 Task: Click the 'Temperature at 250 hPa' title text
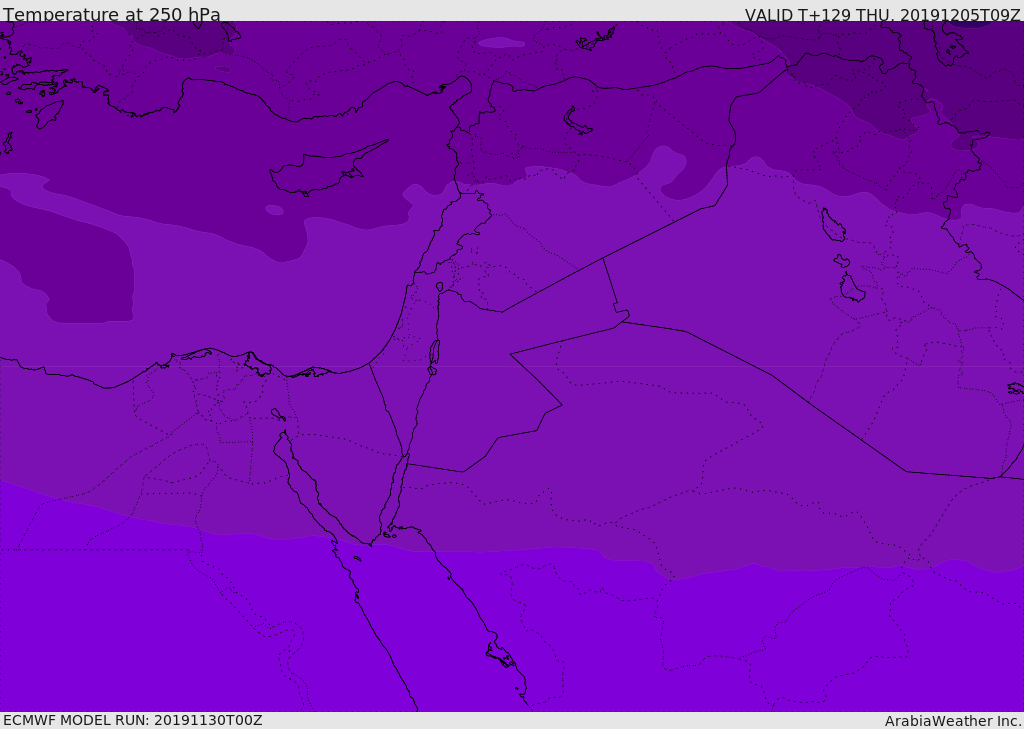click(x=112, y=14)
